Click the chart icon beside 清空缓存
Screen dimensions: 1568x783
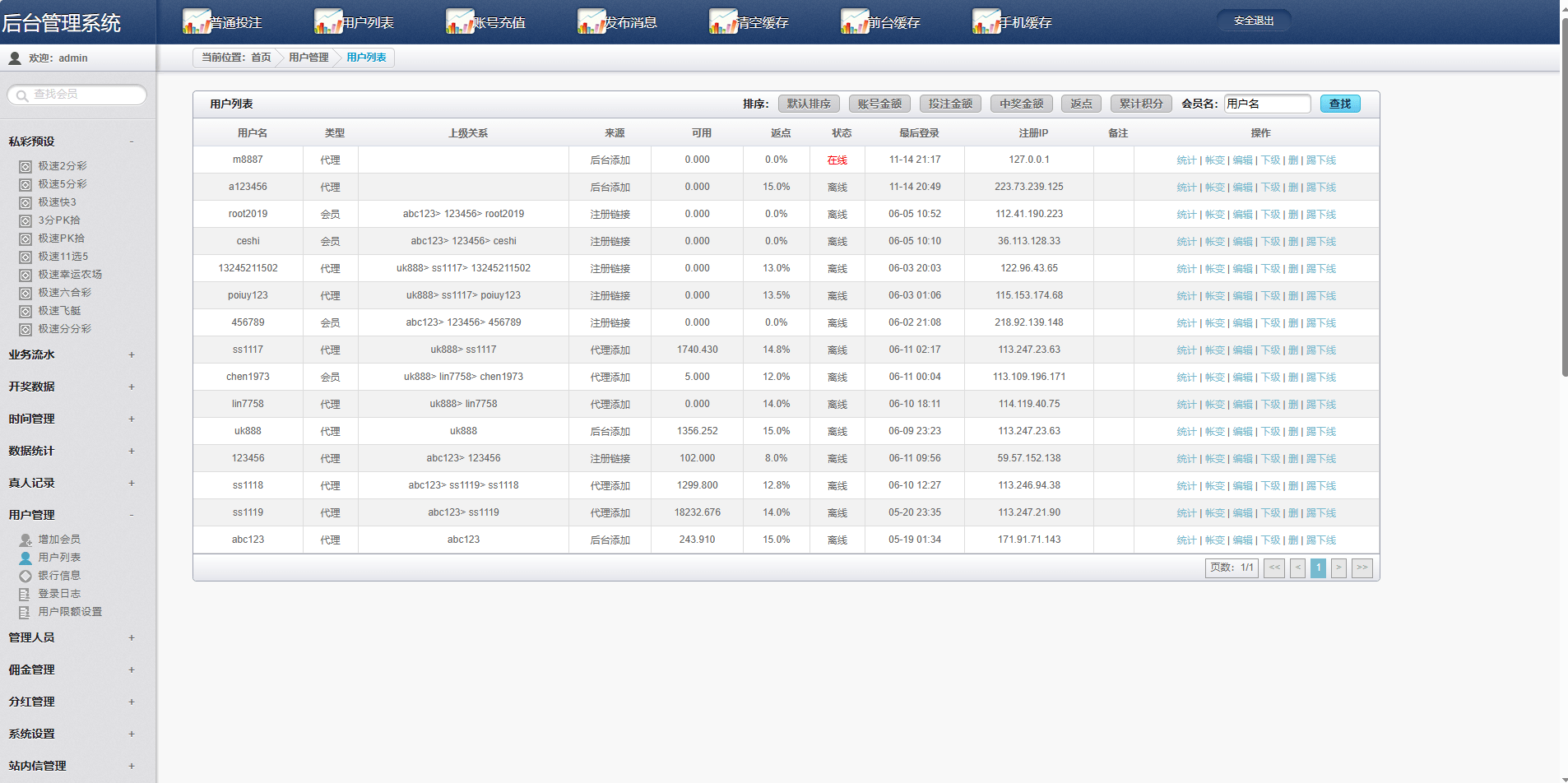[722, 21]
